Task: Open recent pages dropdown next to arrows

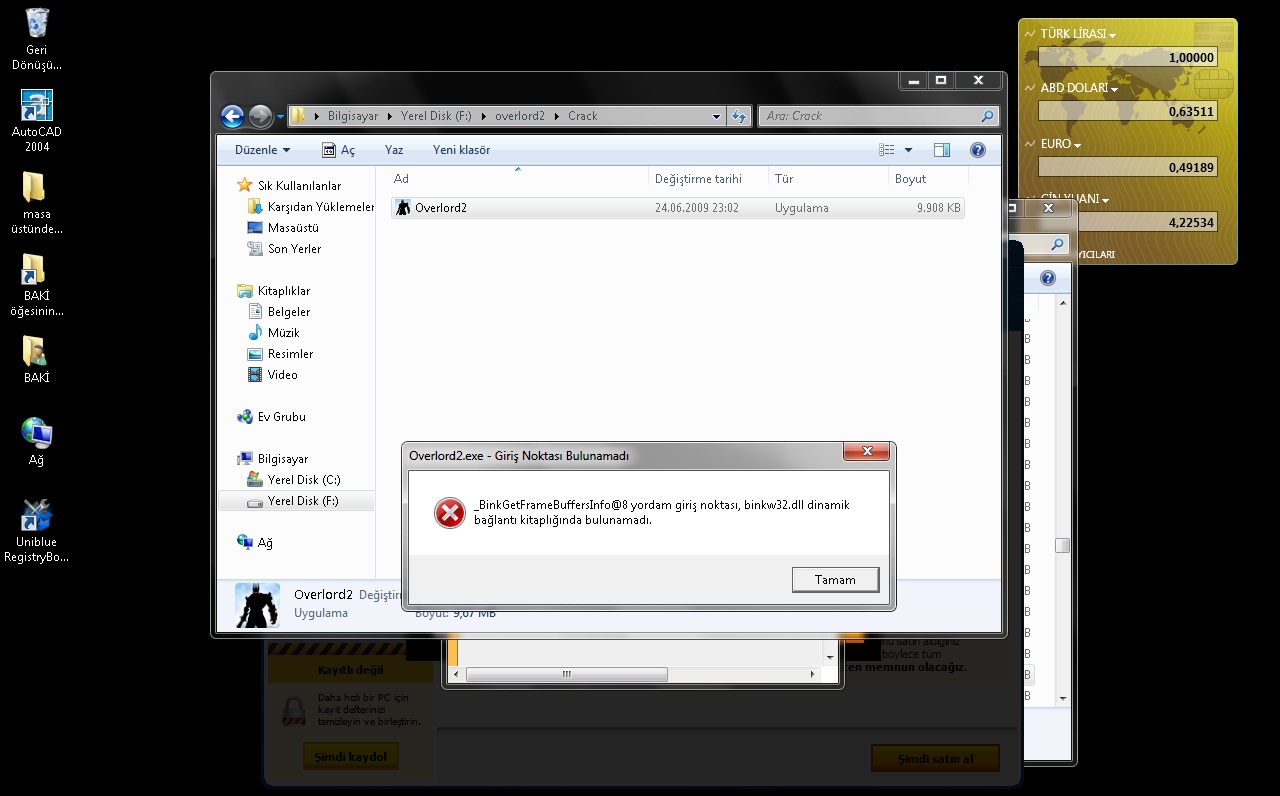Action: pyautogui.click(x=280, y=117)
